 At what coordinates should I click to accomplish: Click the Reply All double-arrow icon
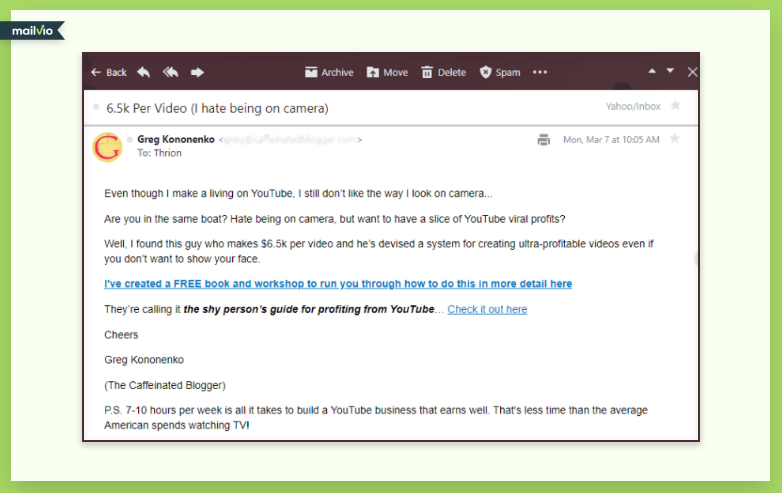coord(171,72)
